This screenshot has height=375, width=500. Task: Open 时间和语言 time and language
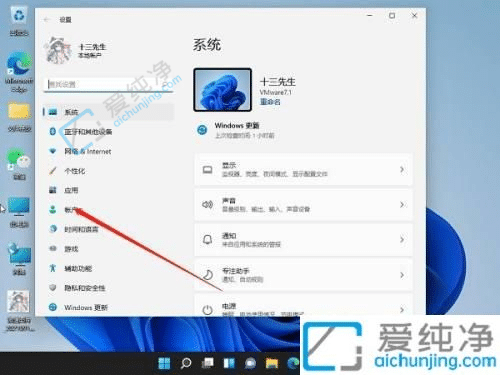[81, 229]
